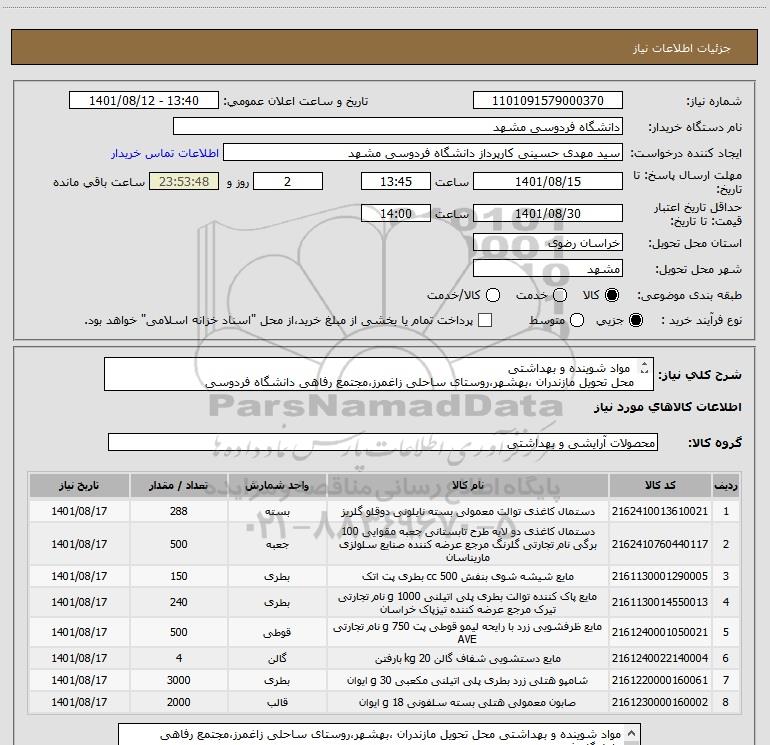Click the گروه کالا field محصولات آرایشی و بهداشتی

tap(383, 442)
